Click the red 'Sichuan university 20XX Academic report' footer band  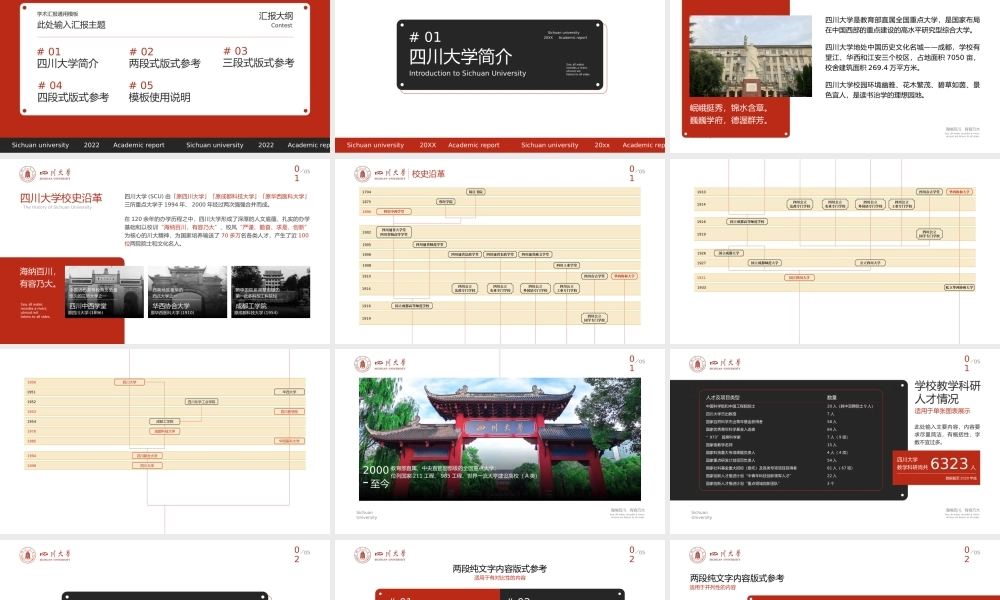tap(499, 145)
